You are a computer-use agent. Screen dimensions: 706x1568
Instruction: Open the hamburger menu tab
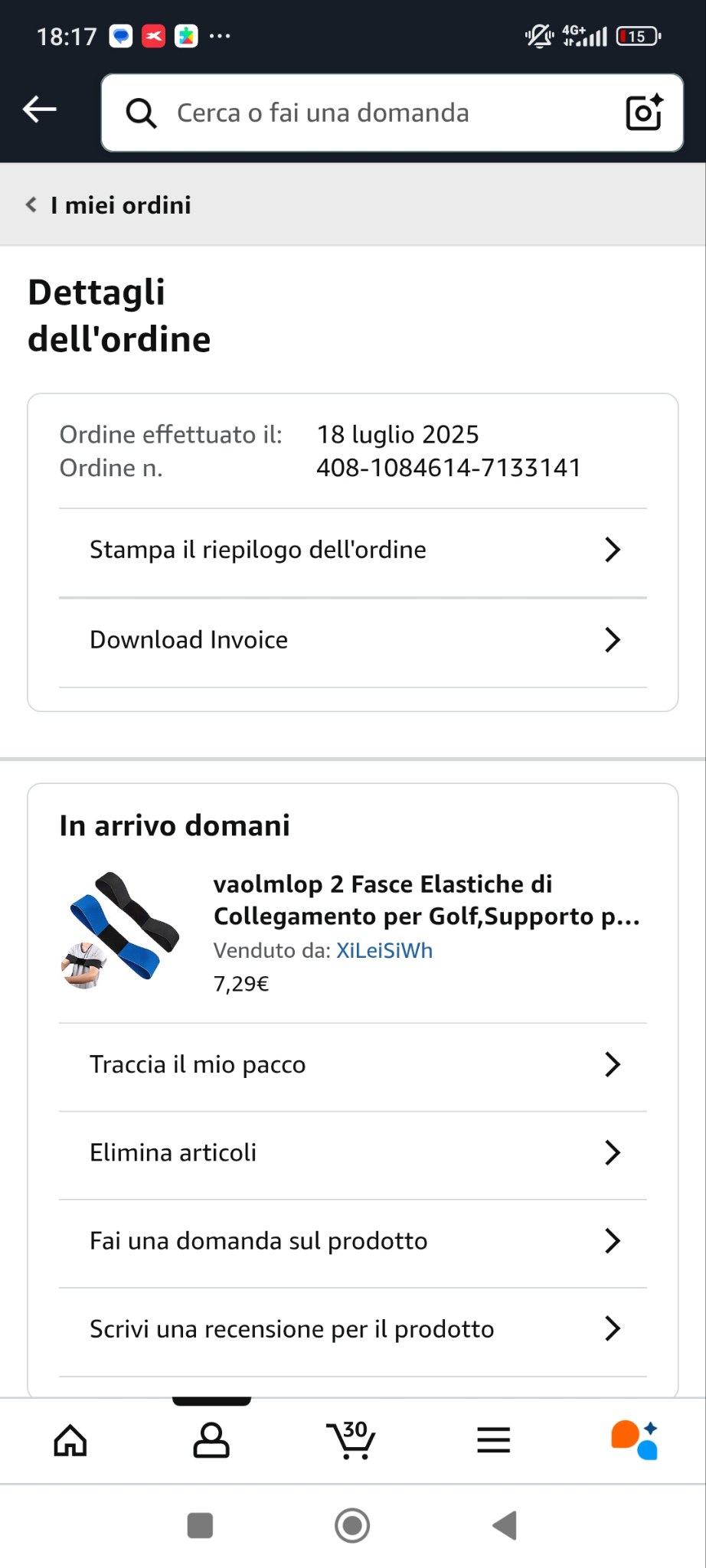pos(494,1441)
